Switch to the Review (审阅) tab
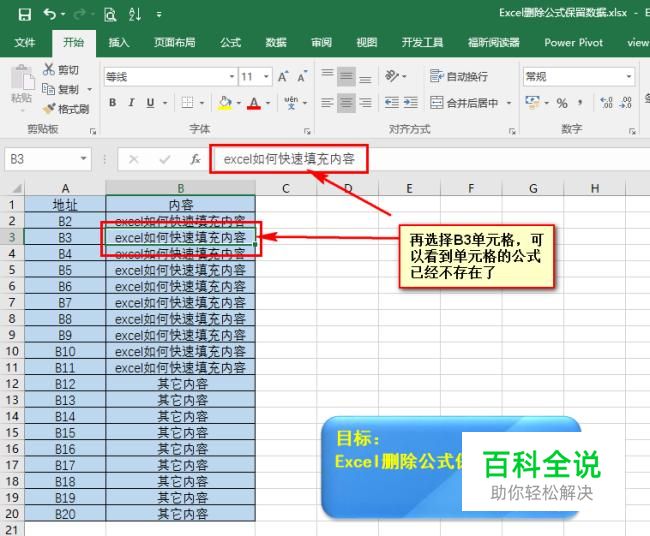The width and height of the screenshot is (650, 536). pos(321,42)
